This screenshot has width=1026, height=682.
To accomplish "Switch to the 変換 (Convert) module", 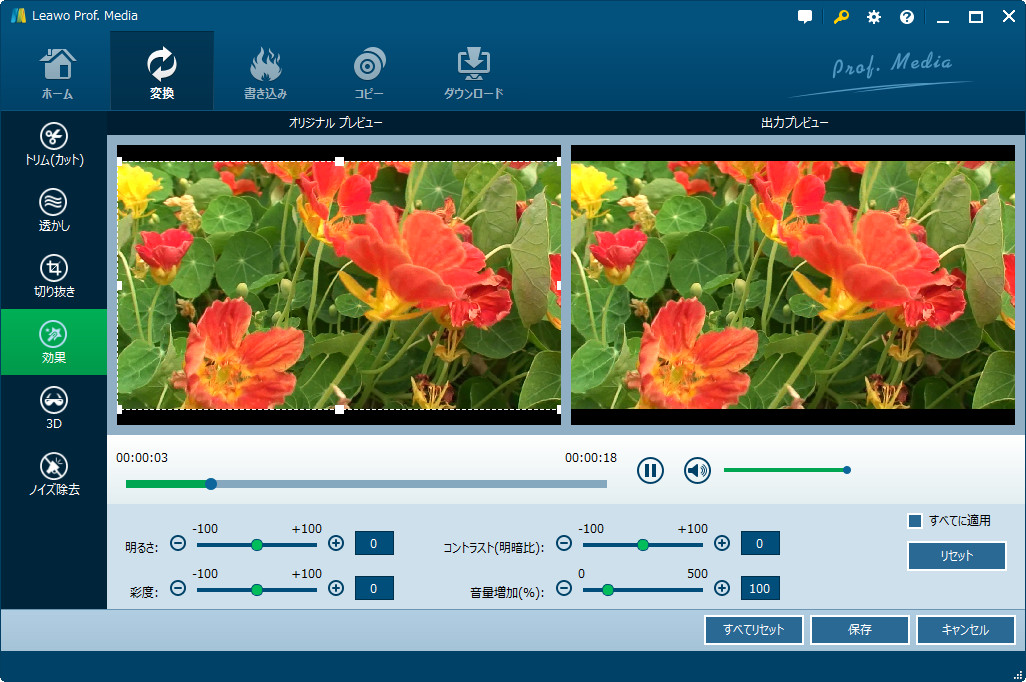I will pyautogui.click(x=162, y=72).
